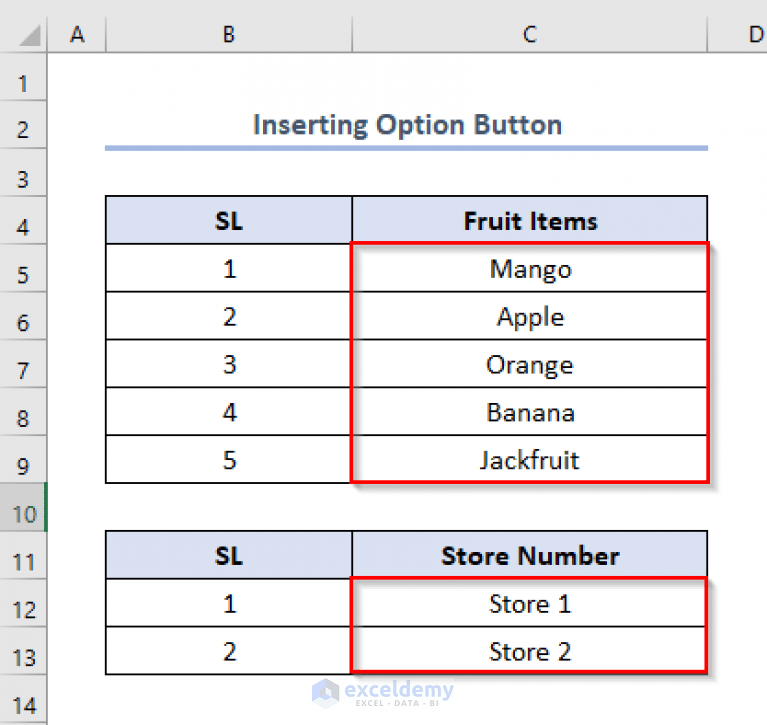The height and width of the screenshot is (725, 767).
Task: Select row 14 header
Action: click(x=23, y=700)
